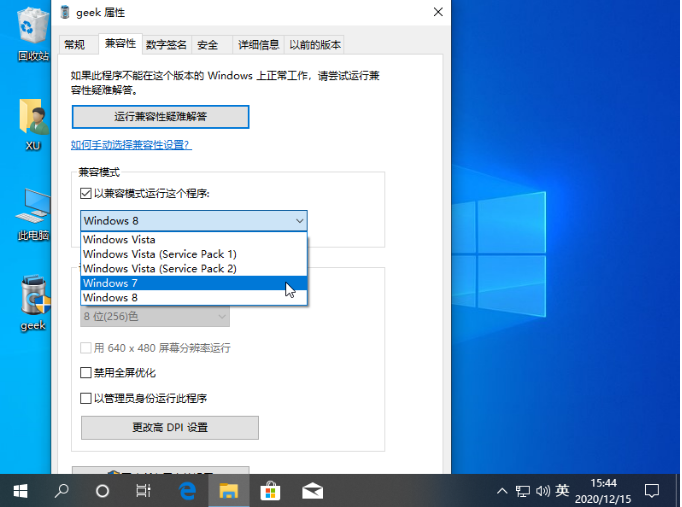682x507 pixels.
Task: Collapse the Windows 8 compatibility combo box
Action: coord(194,220)
